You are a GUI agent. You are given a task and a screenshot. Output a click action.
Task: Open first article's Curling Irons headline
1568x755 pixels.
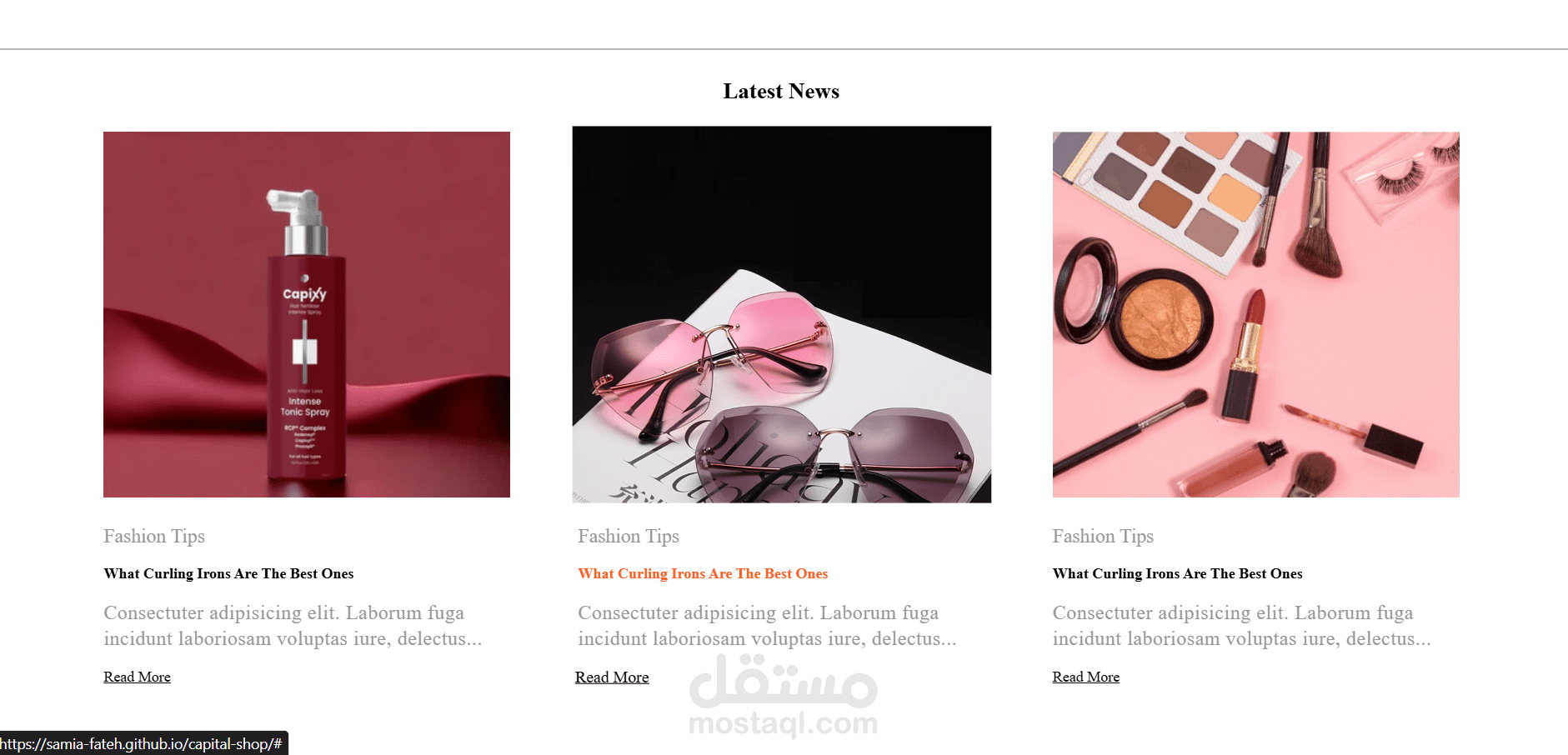click(x=228, y=573)
